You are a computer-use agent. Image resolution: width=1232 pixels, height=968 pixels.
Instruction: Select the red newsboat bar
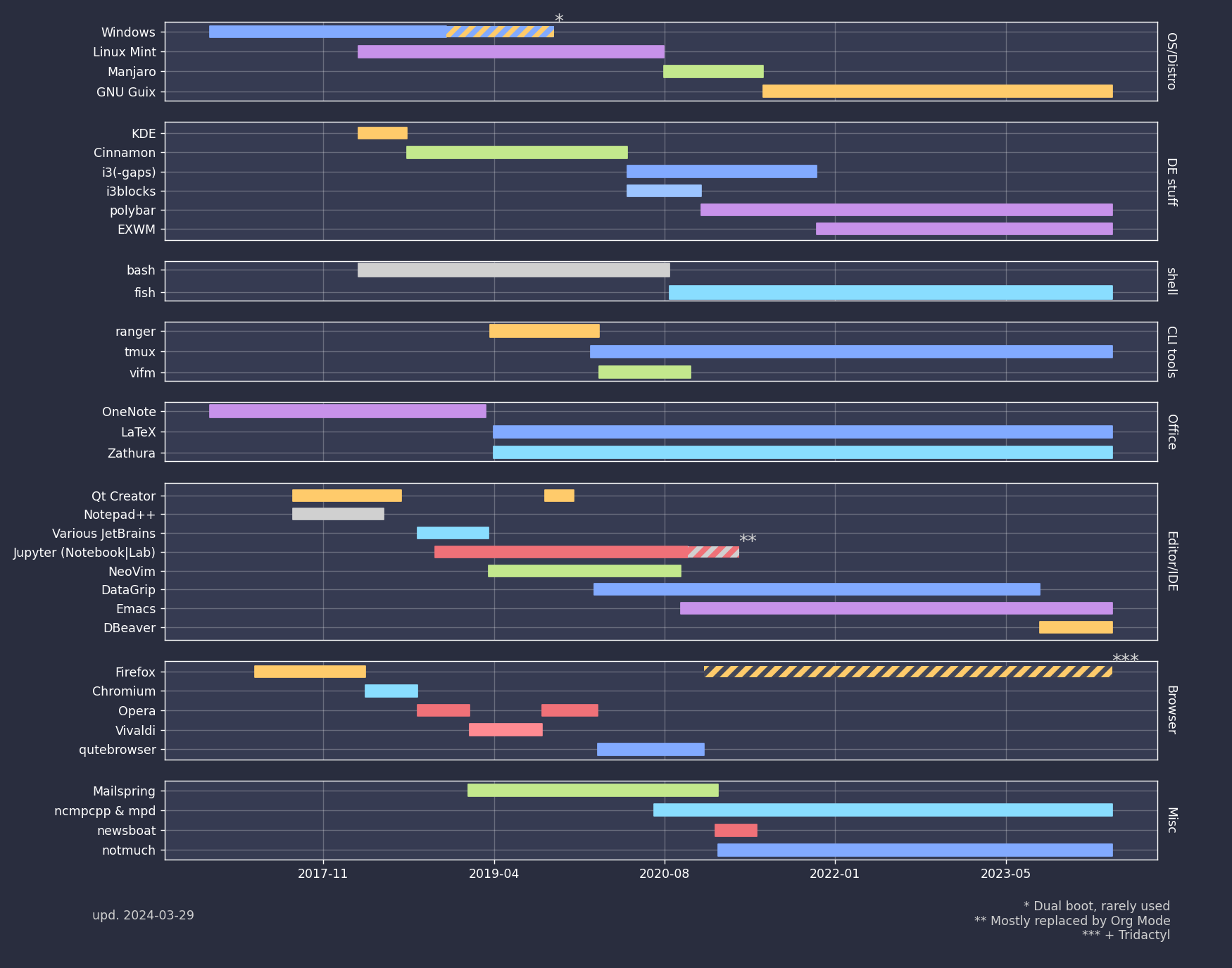[x=736, y=831]
